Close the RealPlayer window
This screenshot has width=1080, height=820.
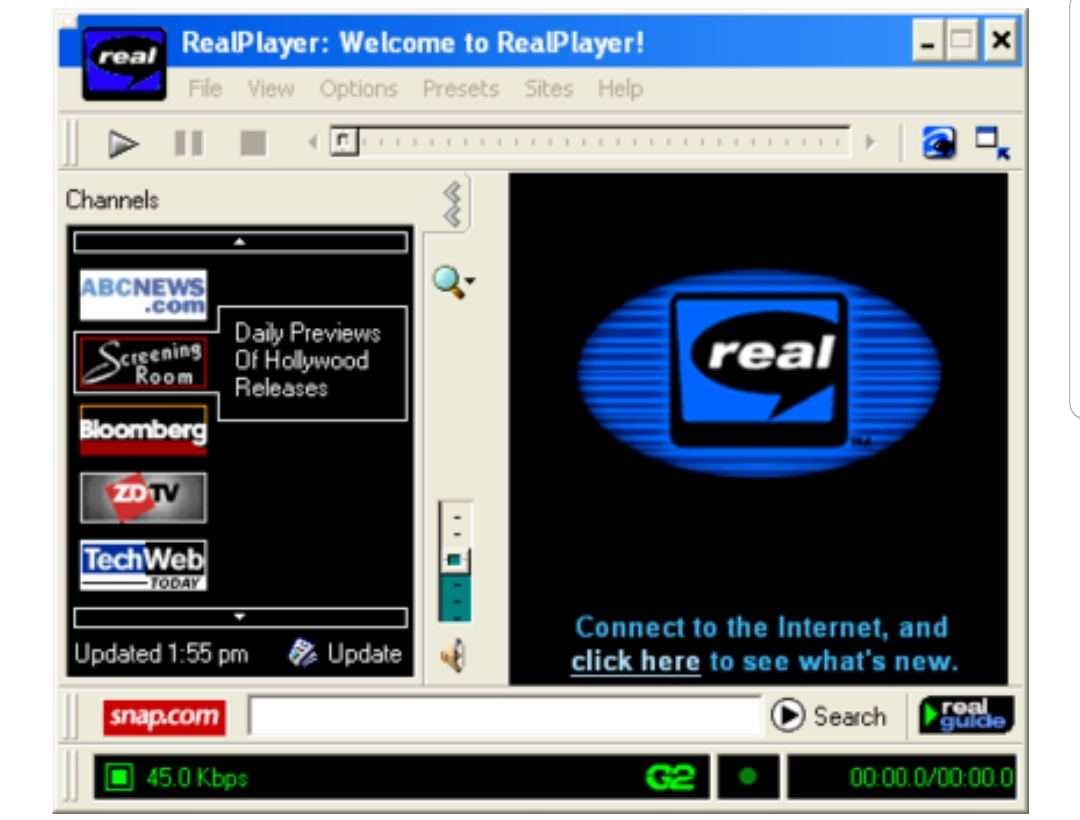click(1001, 41)
